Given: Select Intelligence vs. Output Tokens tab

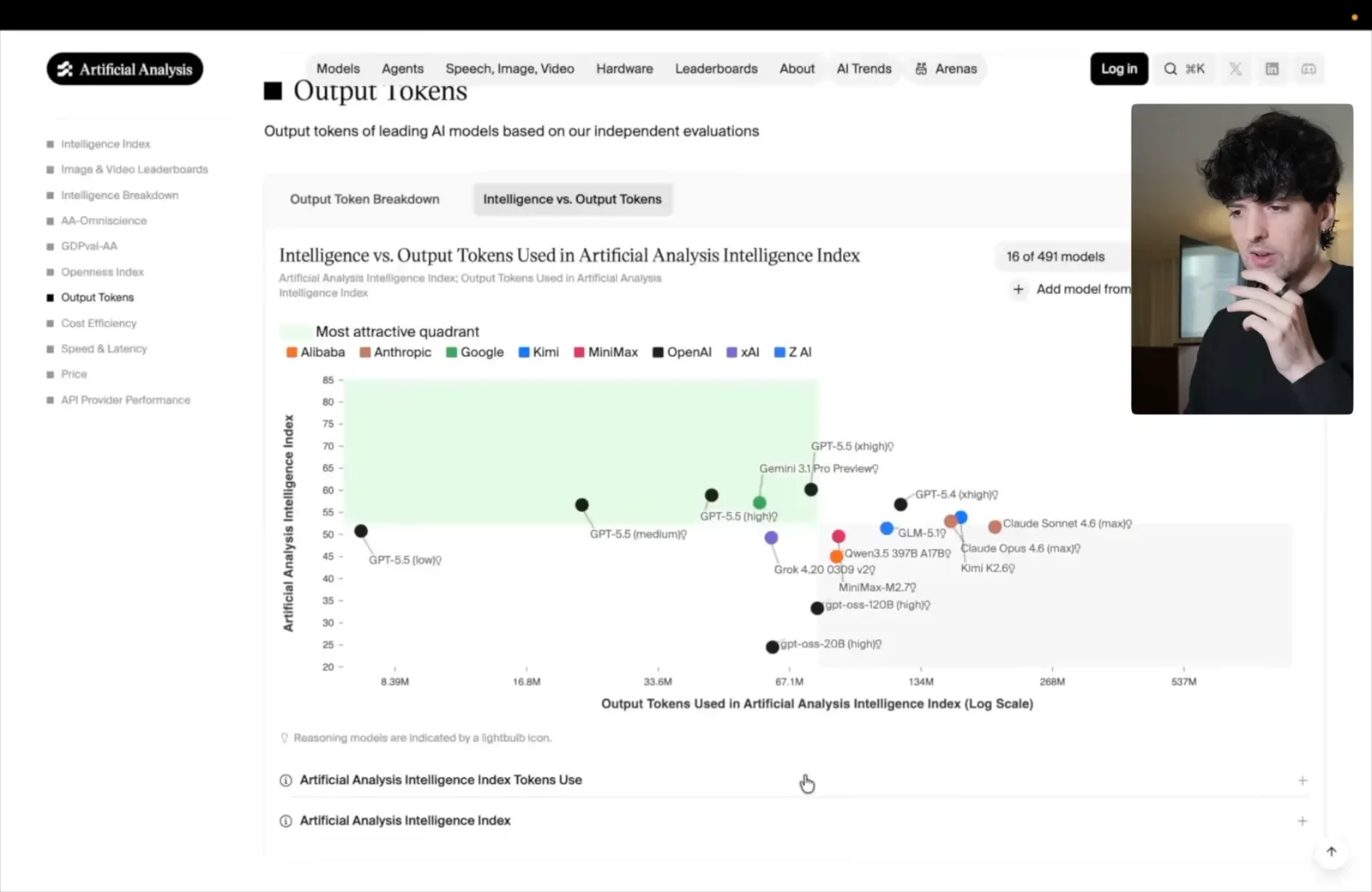Looking at the screenshot, I should pyautogui.click(x=572, y=199).
